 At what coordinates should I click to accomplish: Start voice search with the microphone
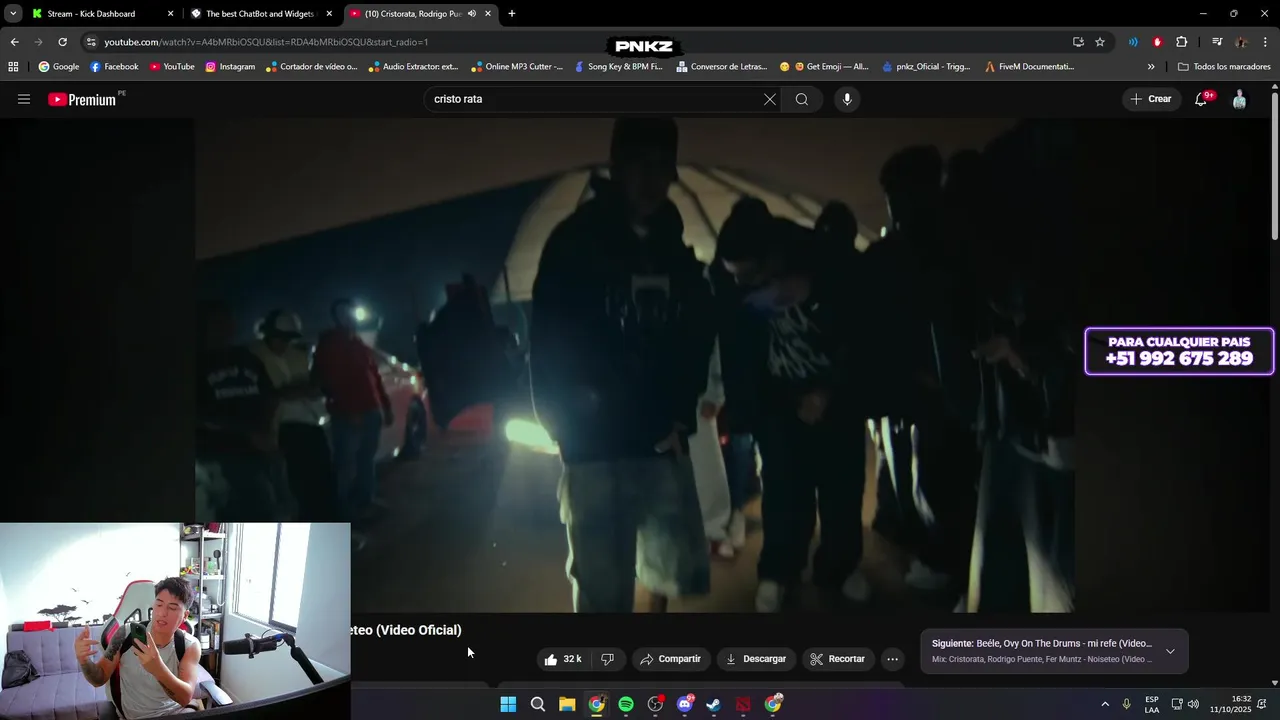847,99
